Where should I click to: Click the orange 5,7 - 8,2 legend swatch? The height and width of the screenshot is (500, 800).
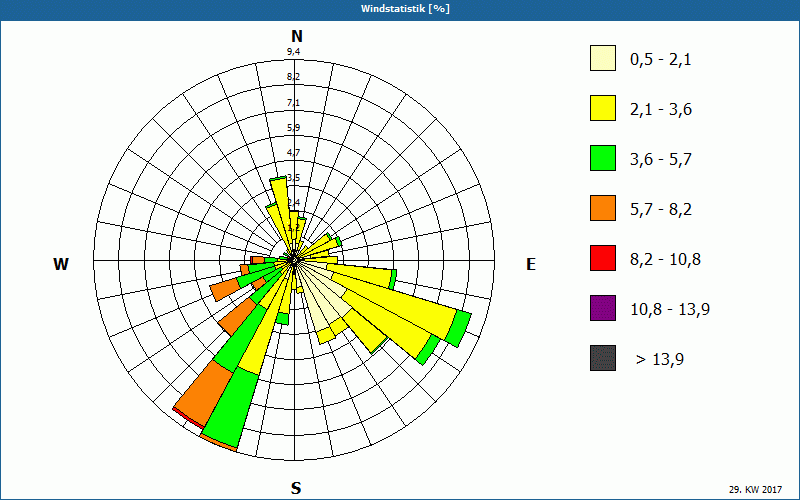[x=603, y=208]
